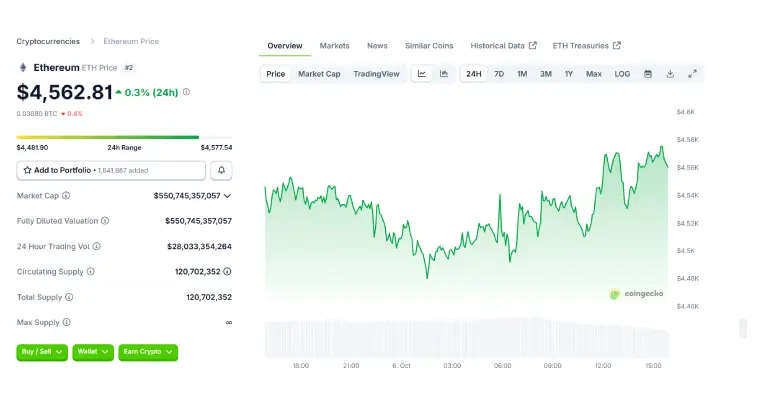
Task: Expand the Market Cap value chevron
Action: (228, 196)
